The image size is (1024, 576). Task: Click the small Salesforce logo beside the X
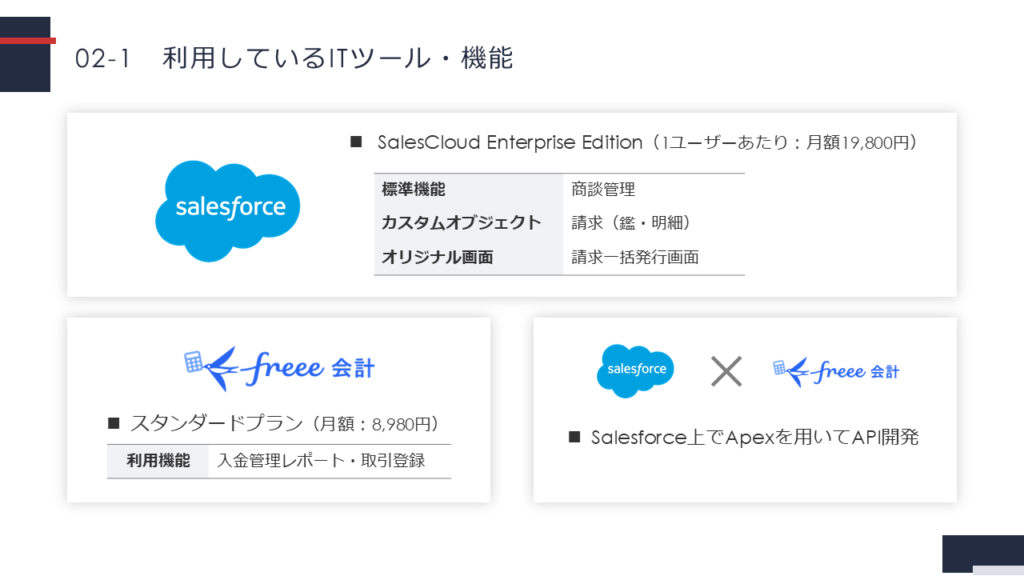pyautogui.click(x=636, y=370)
